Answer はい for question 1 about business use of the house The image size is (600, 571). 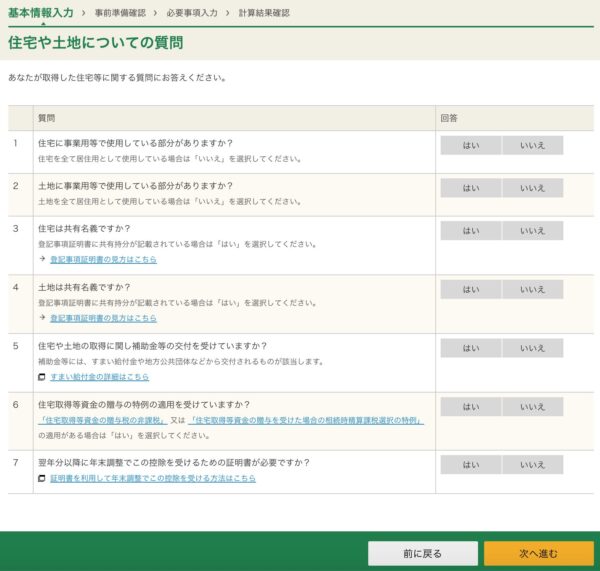click(x=471, y=145)
